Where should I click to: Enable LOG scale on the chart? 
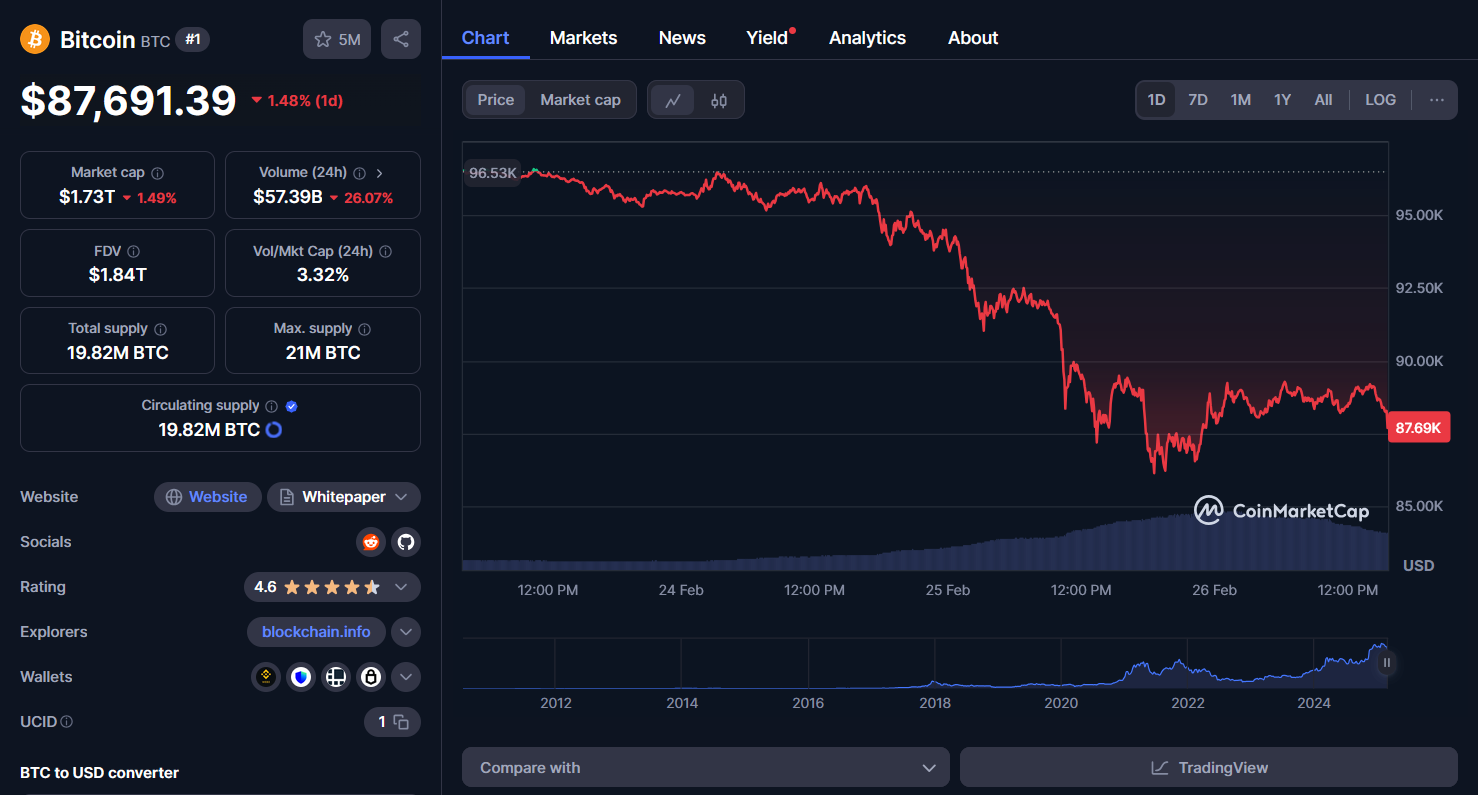tap(1380, 99)
